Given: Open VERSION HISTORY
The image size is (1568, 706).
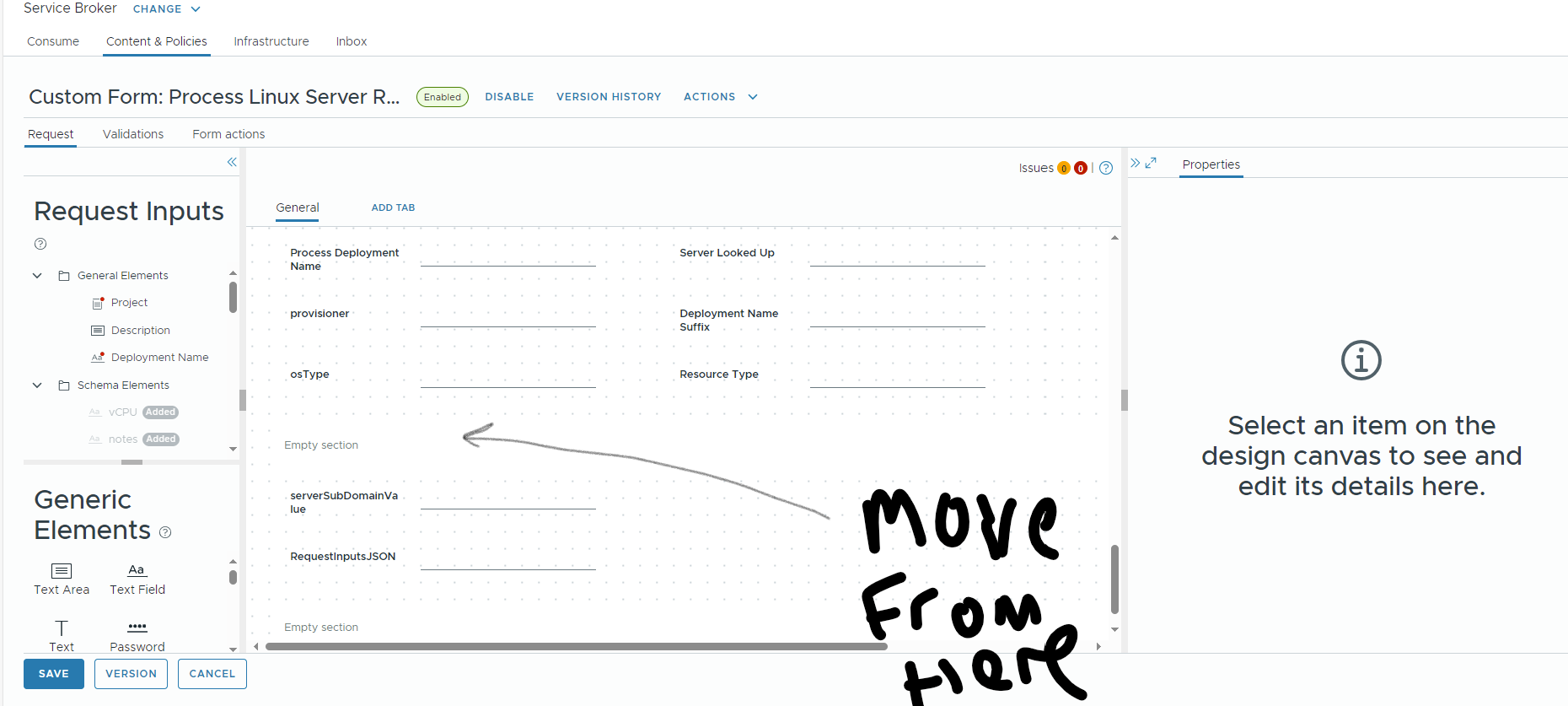Looking at the screenshot, I should (609, 97).
